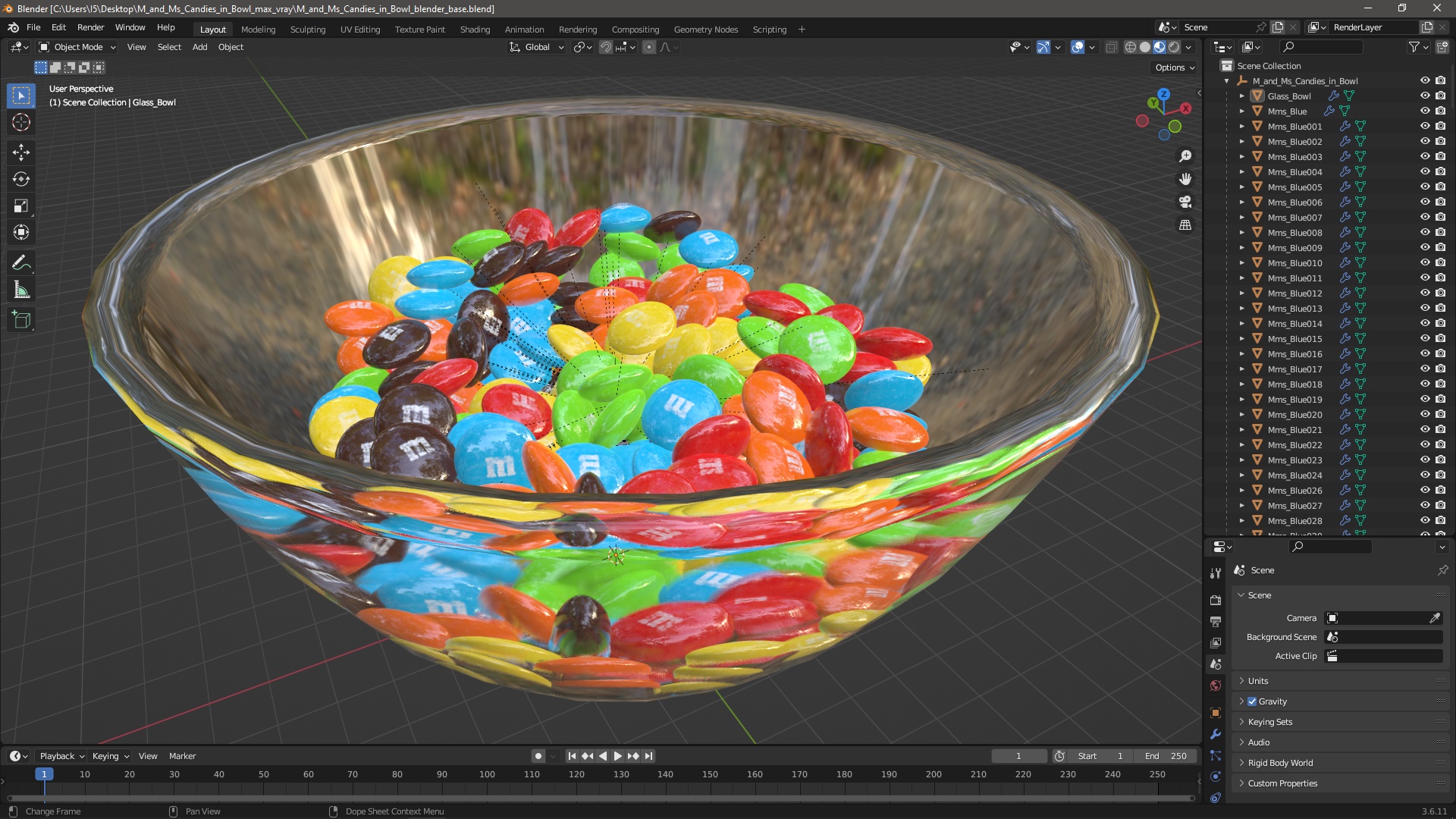Toggle proportional editing in header
This screenshot has width=1456, height=819.
tap(649, 47)
